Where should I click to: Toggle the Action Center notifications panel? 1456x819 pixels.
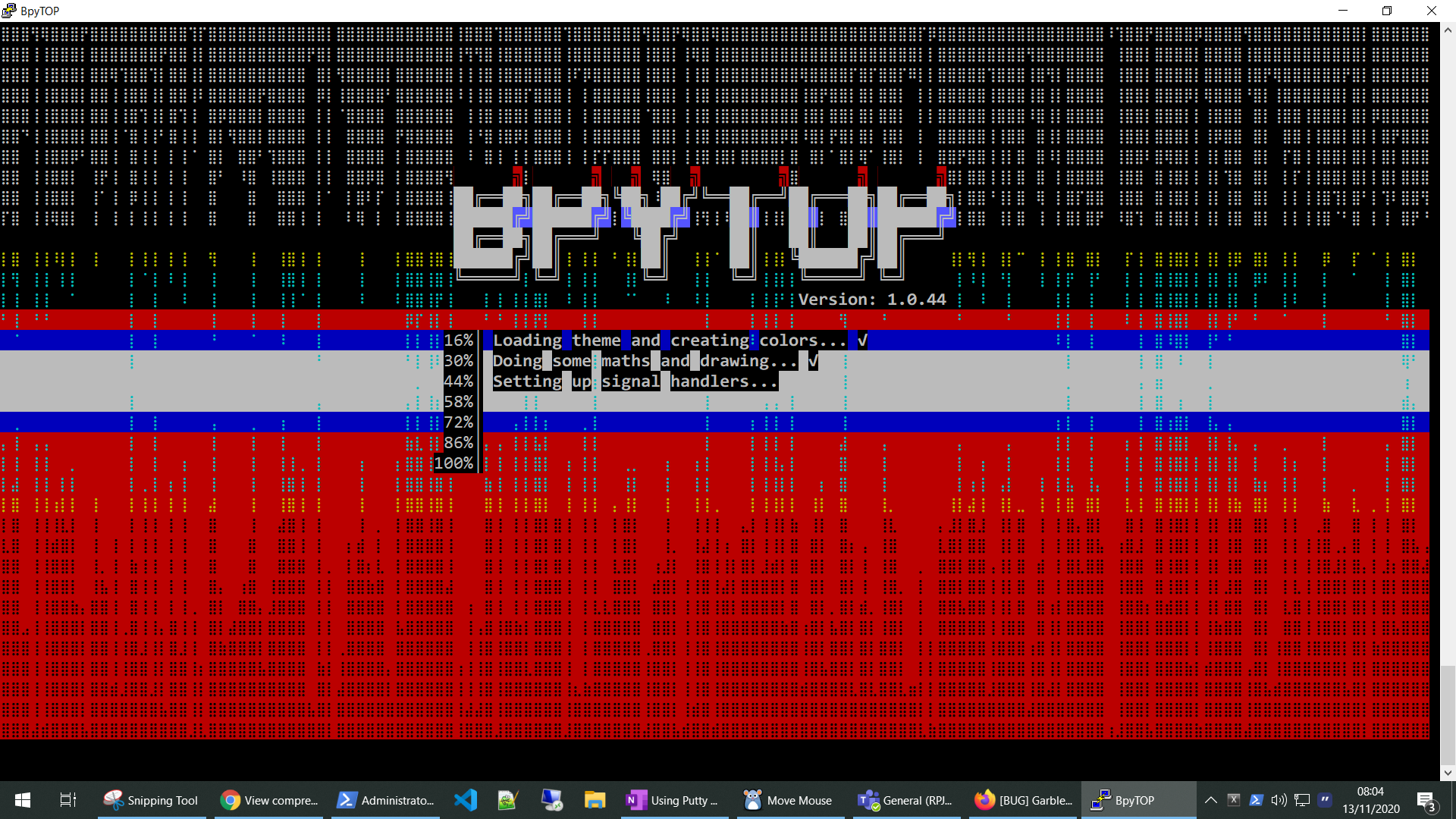[x=1424, y=800]
